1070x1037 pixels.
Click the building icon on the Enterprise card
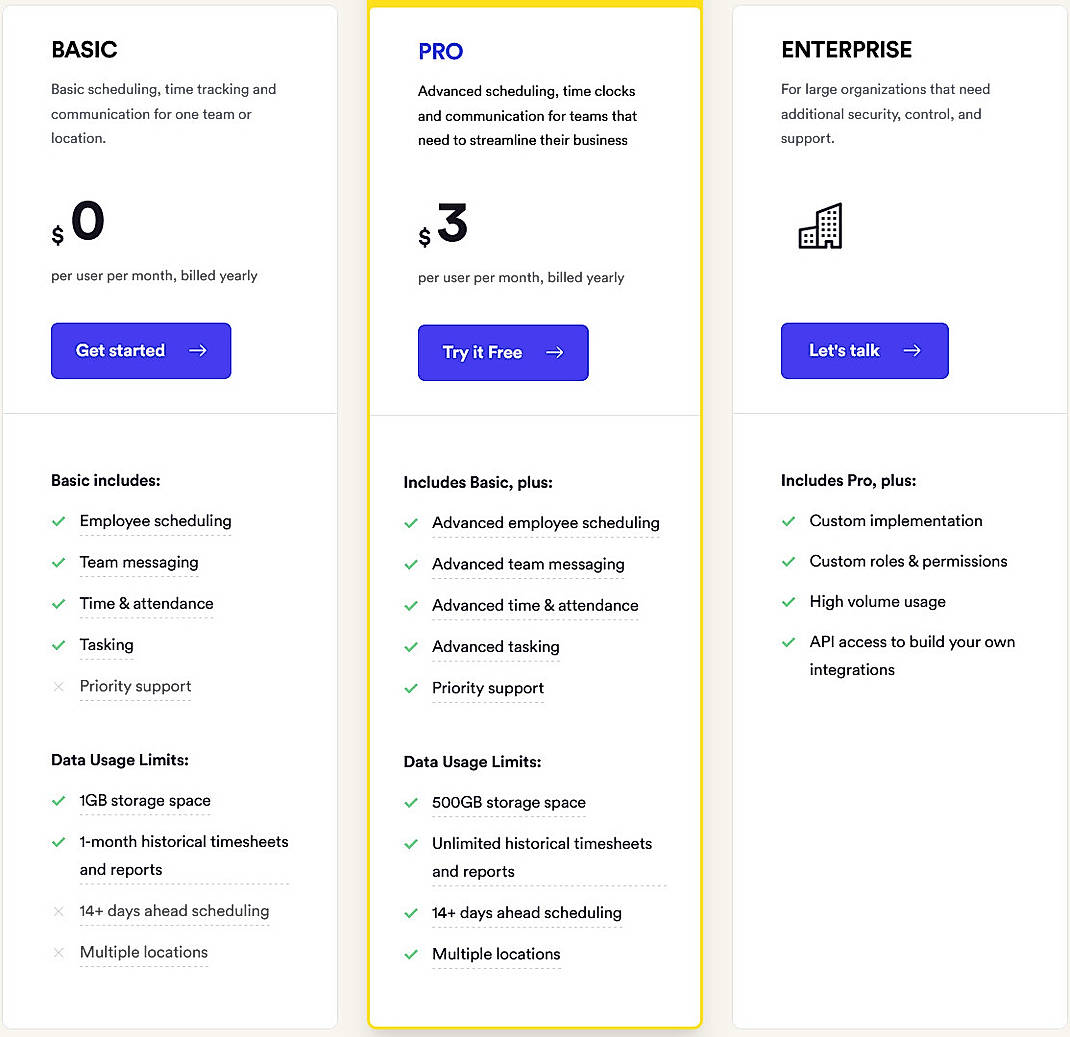(x=820, y=227)
